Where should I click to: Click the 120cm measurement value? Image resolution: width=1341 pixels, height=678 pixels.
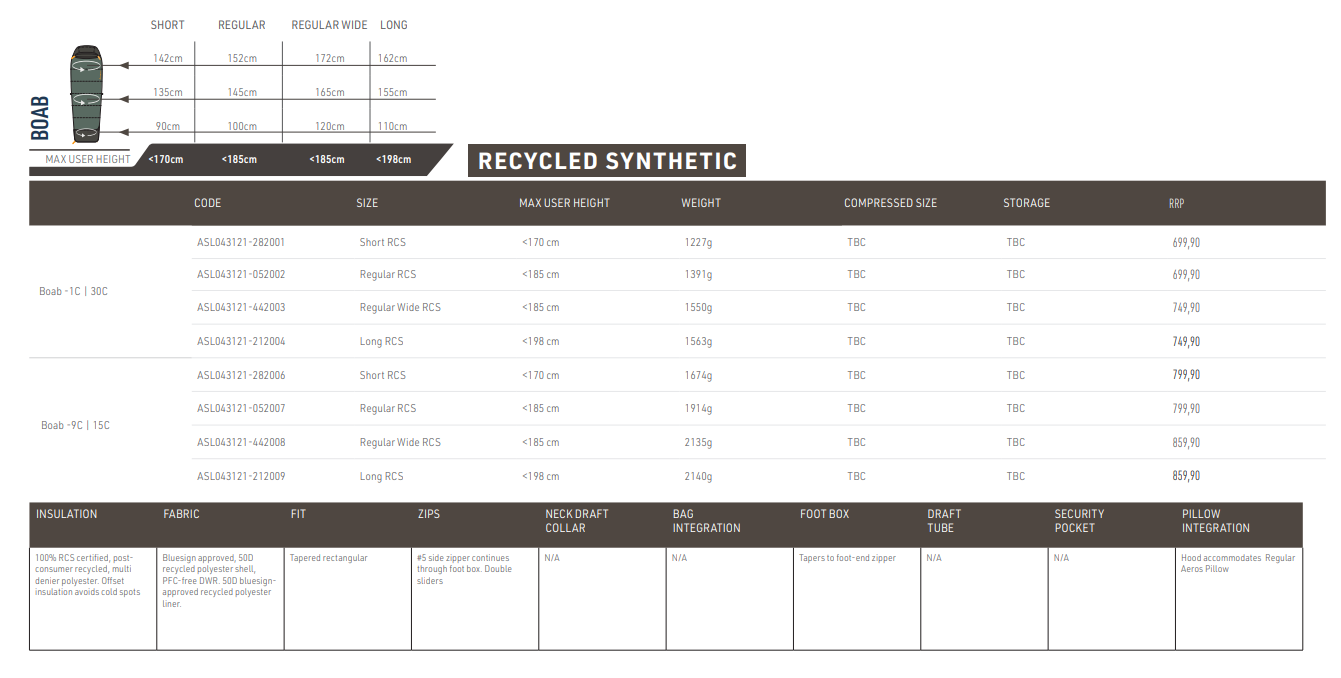tap(330, 127)
